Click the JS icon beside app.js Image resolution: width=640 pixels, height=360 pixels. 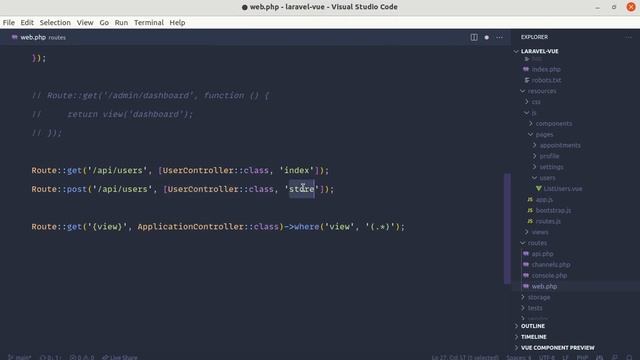click(530, 200)
